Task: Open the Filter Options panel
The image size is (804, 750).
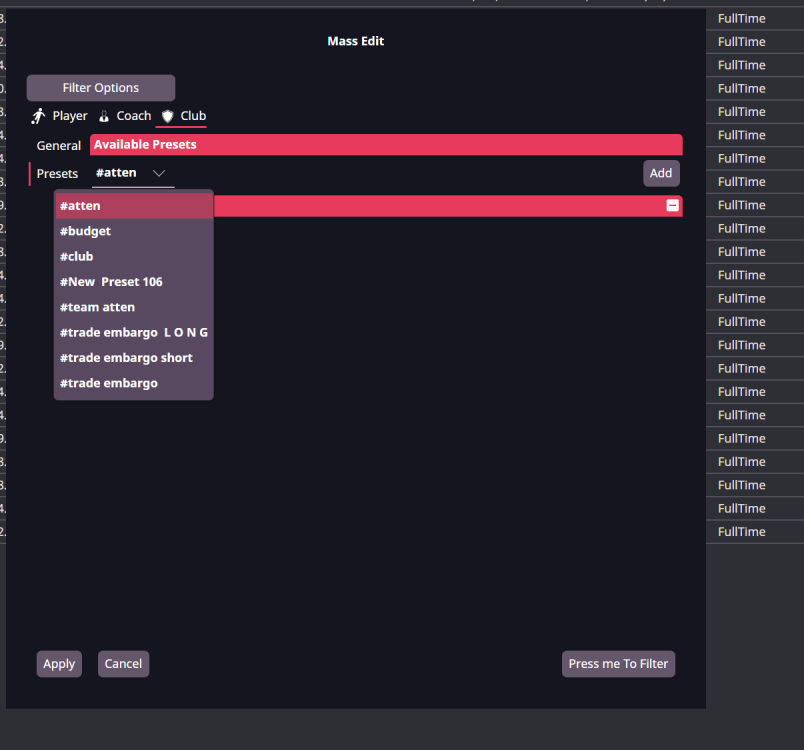Action: coord(100,87)
